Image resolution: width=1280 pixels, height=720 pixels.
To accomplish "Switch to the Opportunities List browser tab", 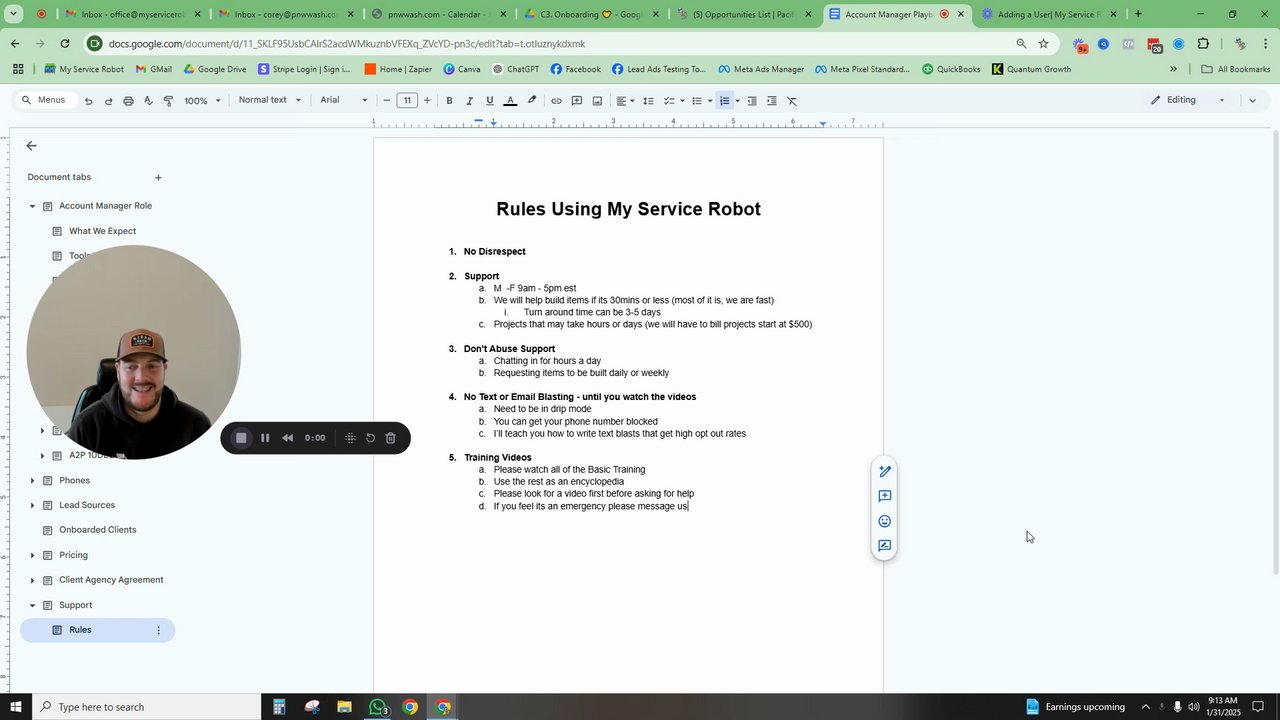I will (745, 14).
